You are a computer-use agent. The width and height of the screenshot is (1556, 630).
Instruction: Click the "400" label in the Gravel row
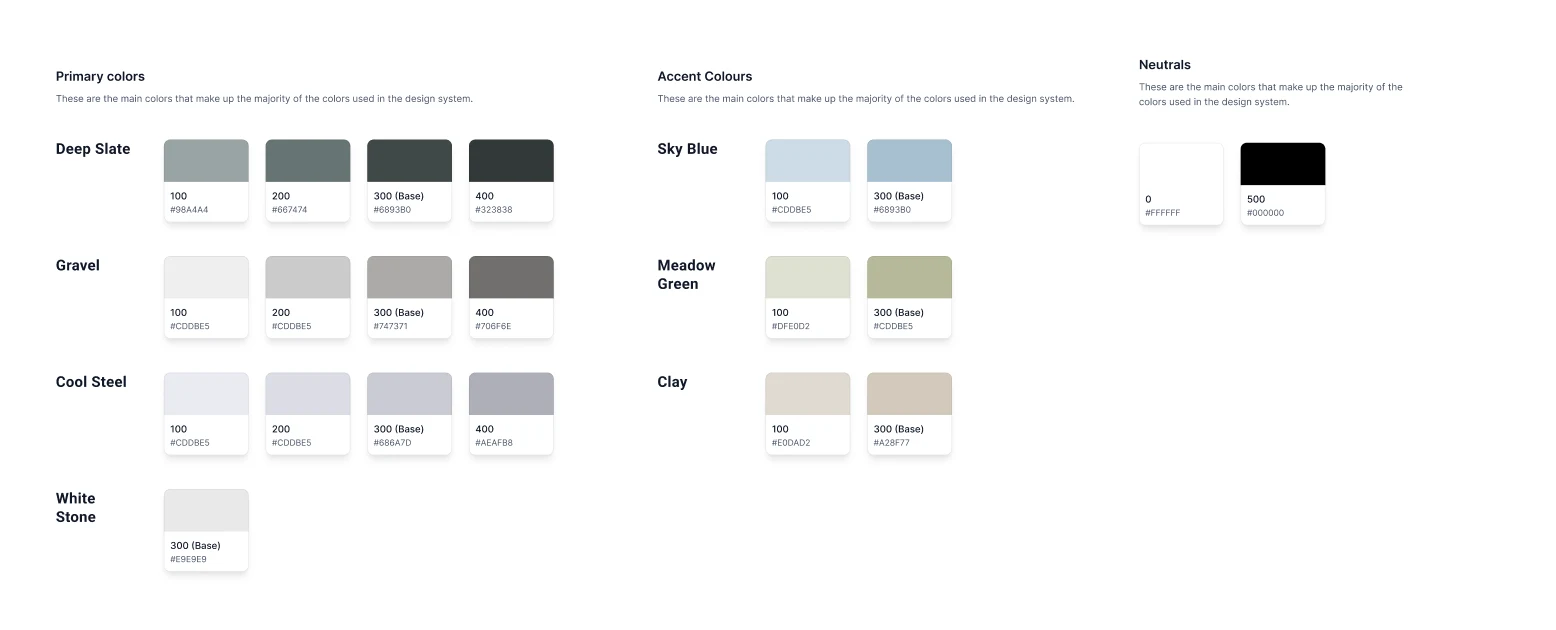click(485, 312)
